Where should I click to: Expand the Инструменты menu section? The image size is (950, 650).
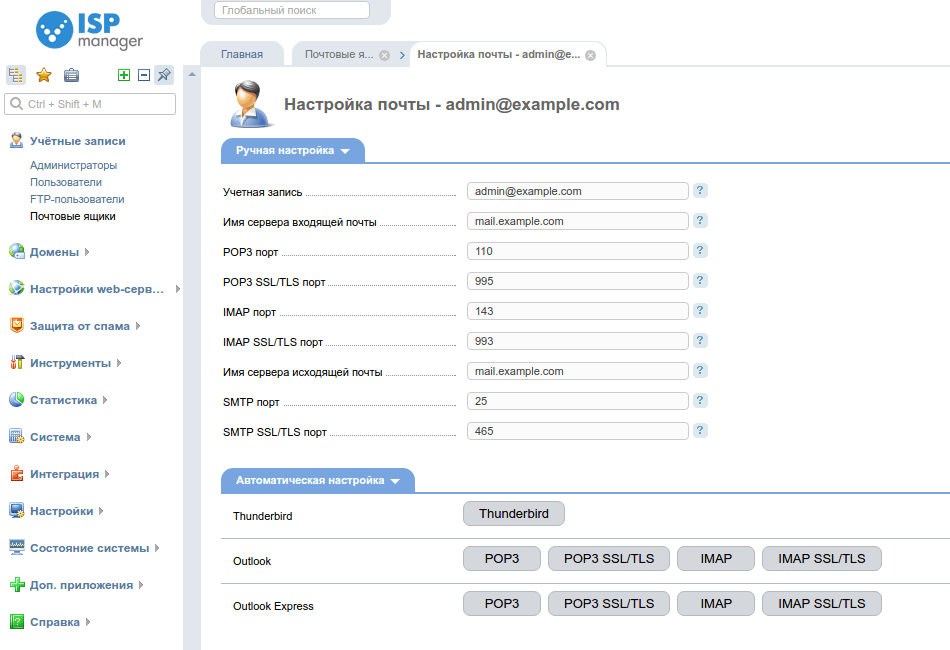tap(119, 363)
